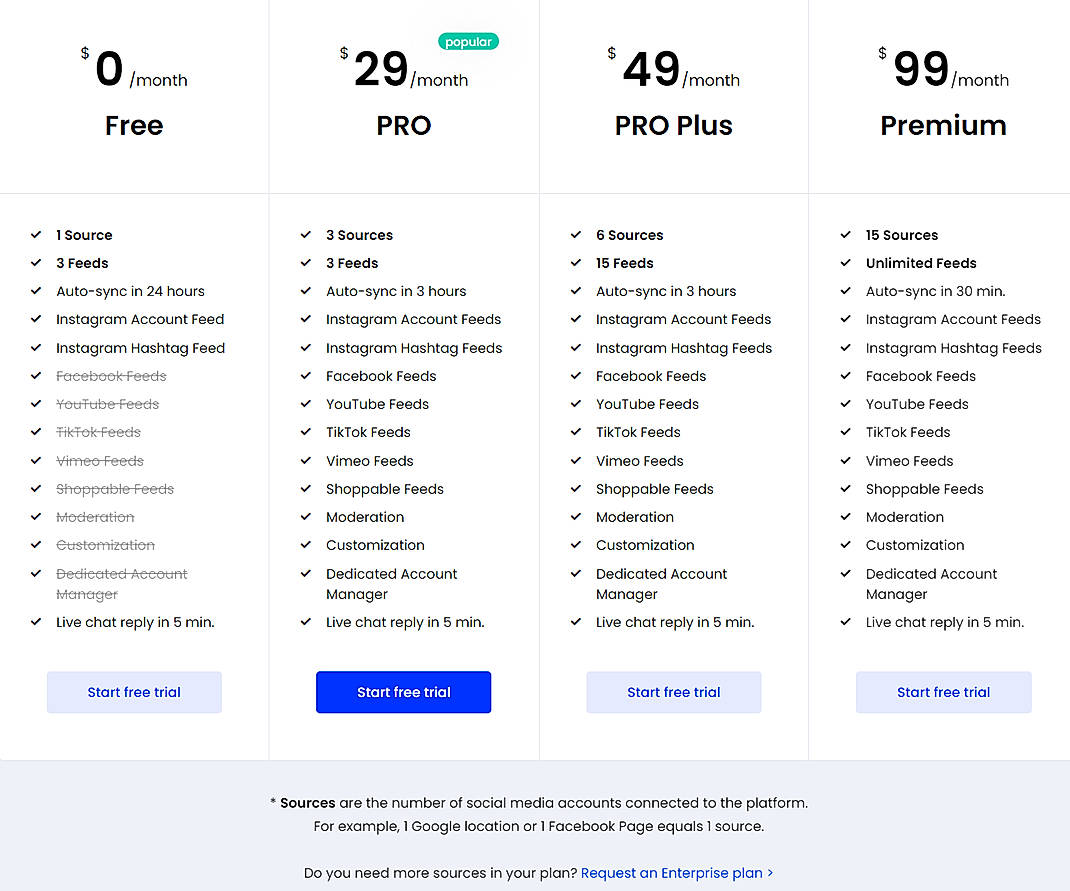The image size is (1070, 891).
Task: Toggle the strikethrough Facebook Feeds item in Free plan
Action: 111,376
